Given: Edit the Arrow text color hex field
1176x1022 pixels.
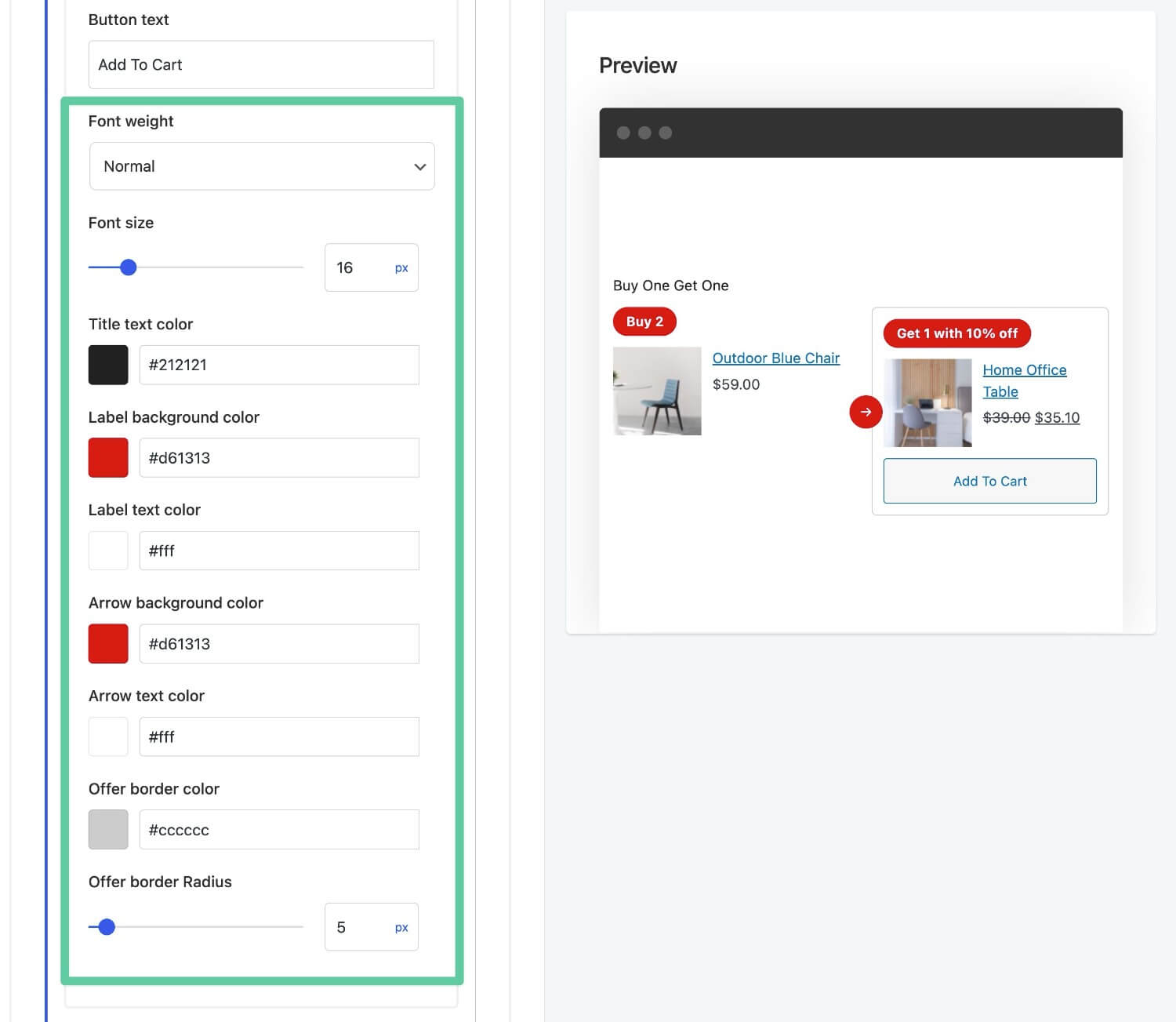Looking at the screenshot, I should pos(279,736).
